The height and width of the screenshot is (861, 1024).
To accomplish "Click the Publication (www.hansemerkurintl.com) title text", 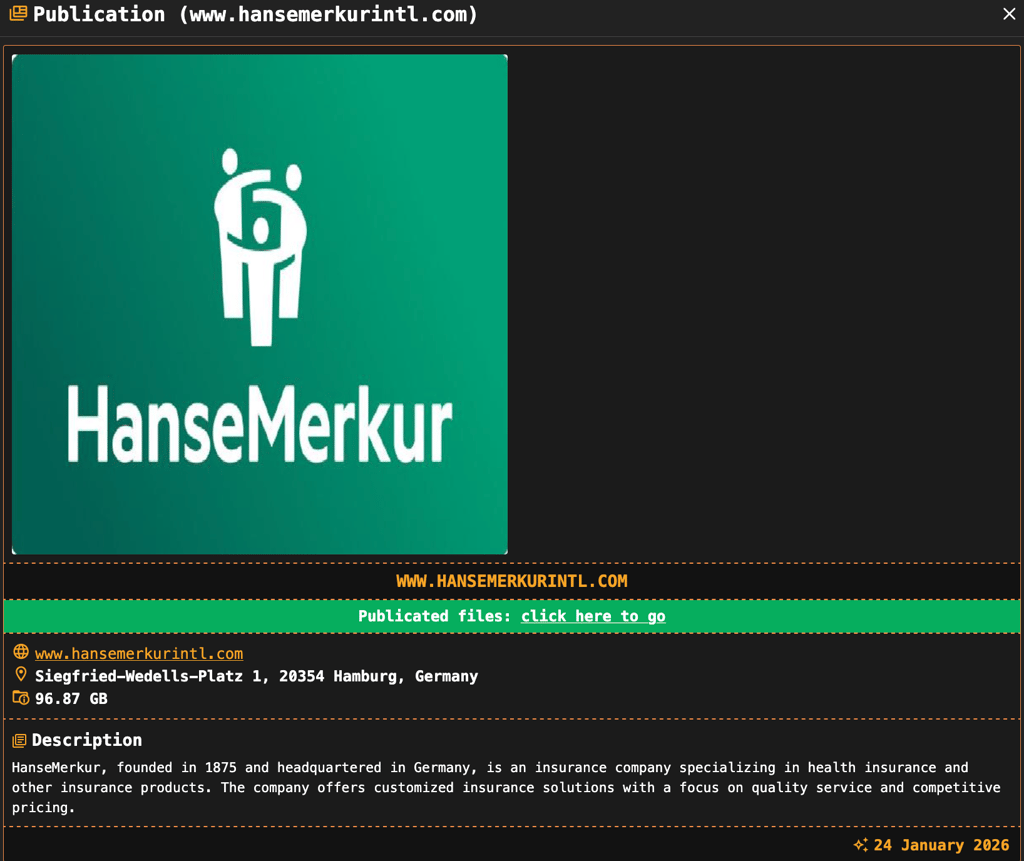I will pos(255,14).
